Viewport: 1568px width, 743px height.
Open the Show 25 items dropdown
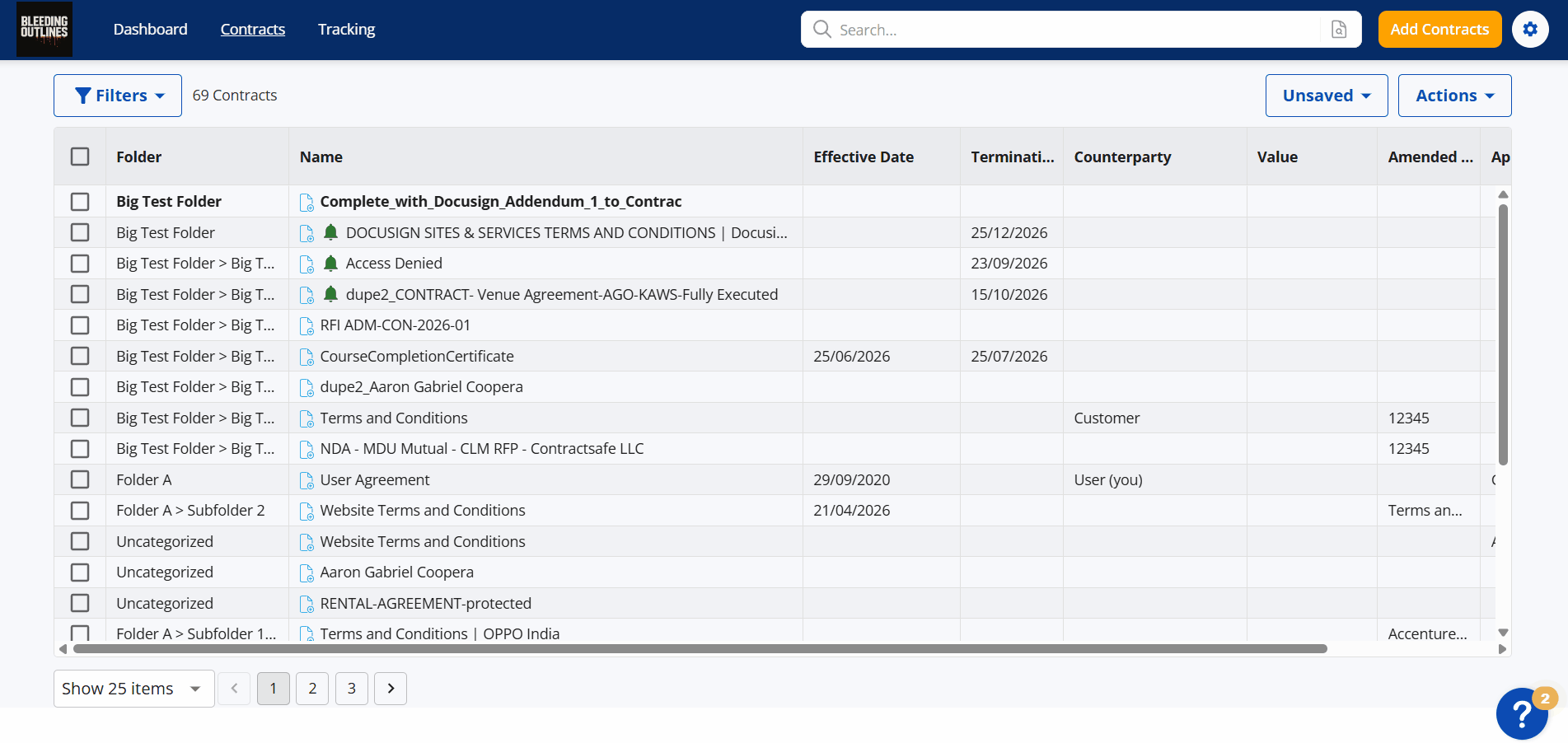click(133, 689)
